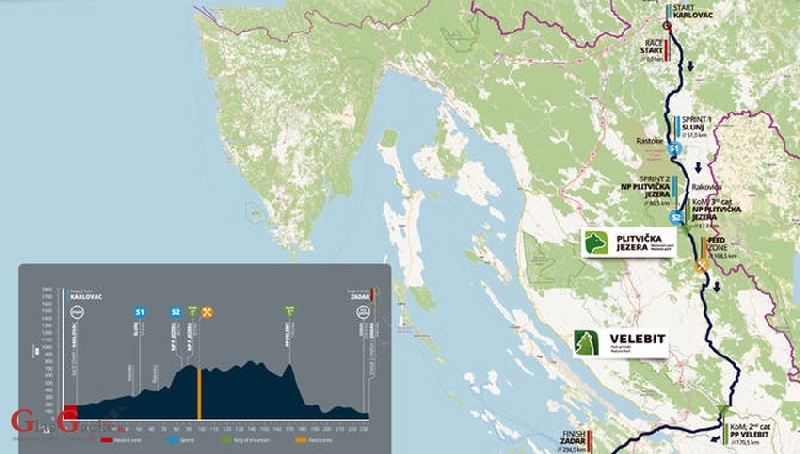
Task: Click start circle badge in elevation profile
Action: [77, 312]
